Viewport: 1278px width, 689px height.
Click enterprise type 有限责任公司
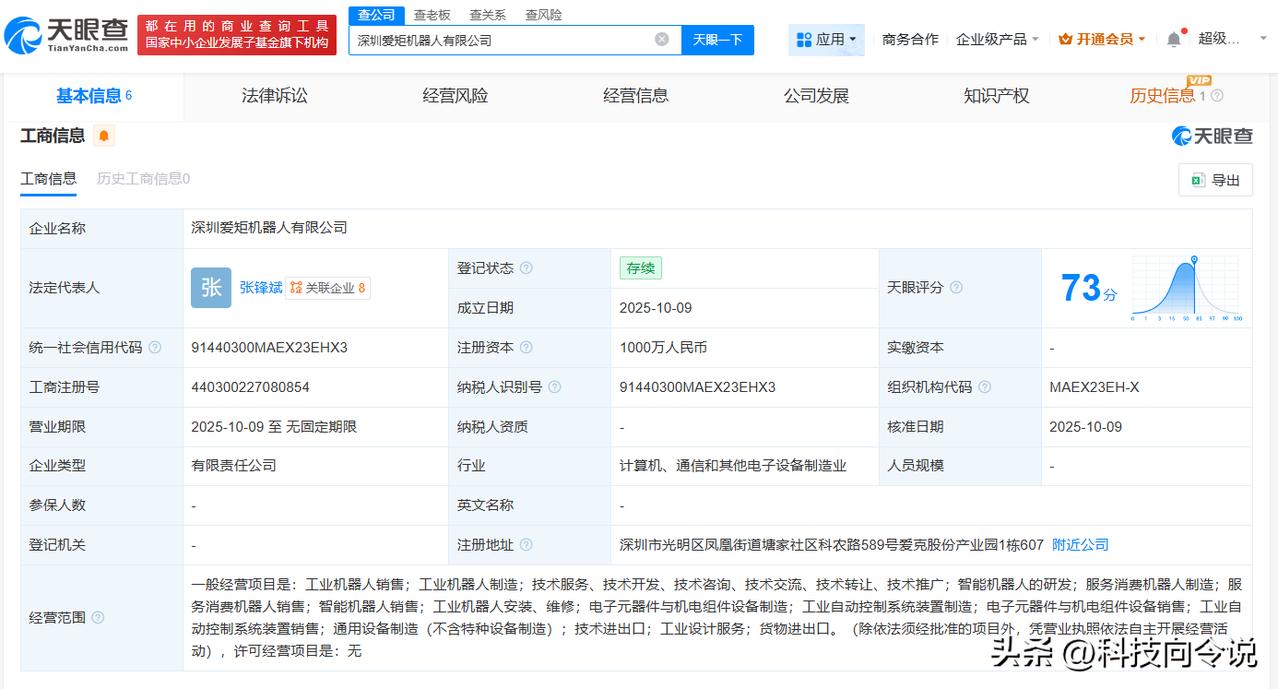(234, 465)
